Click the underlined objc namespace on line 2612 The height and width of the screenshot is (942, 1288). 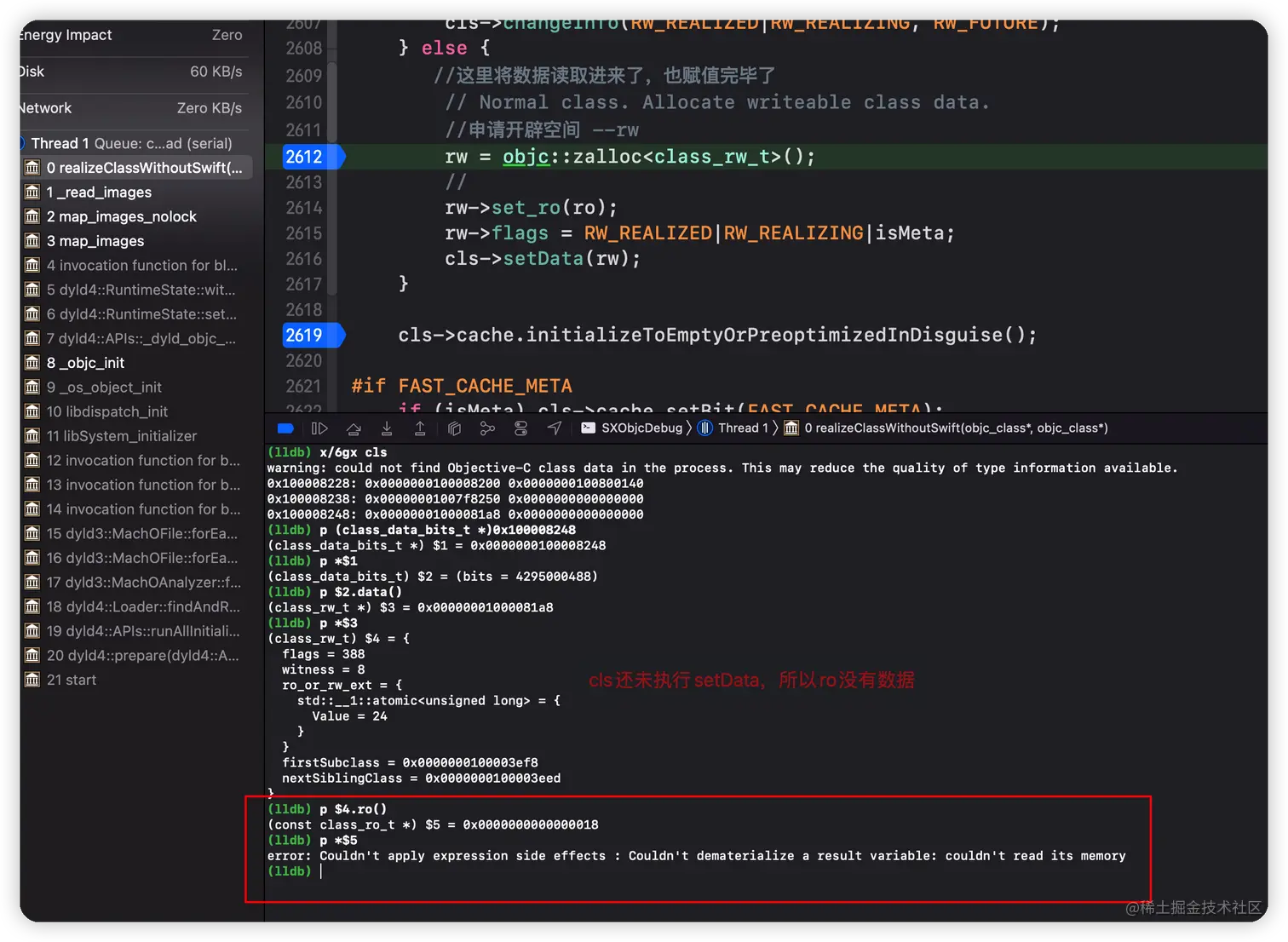(526, 157)
